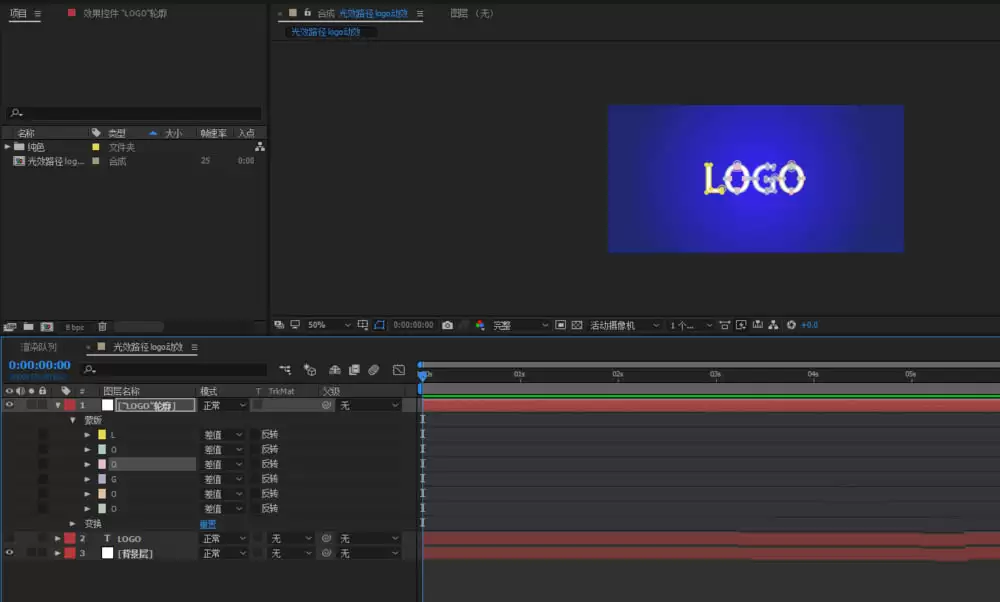The width and height of the screenshot is (1000, 602).
Task: Click the region of interest icon
Action: [560, 325]
